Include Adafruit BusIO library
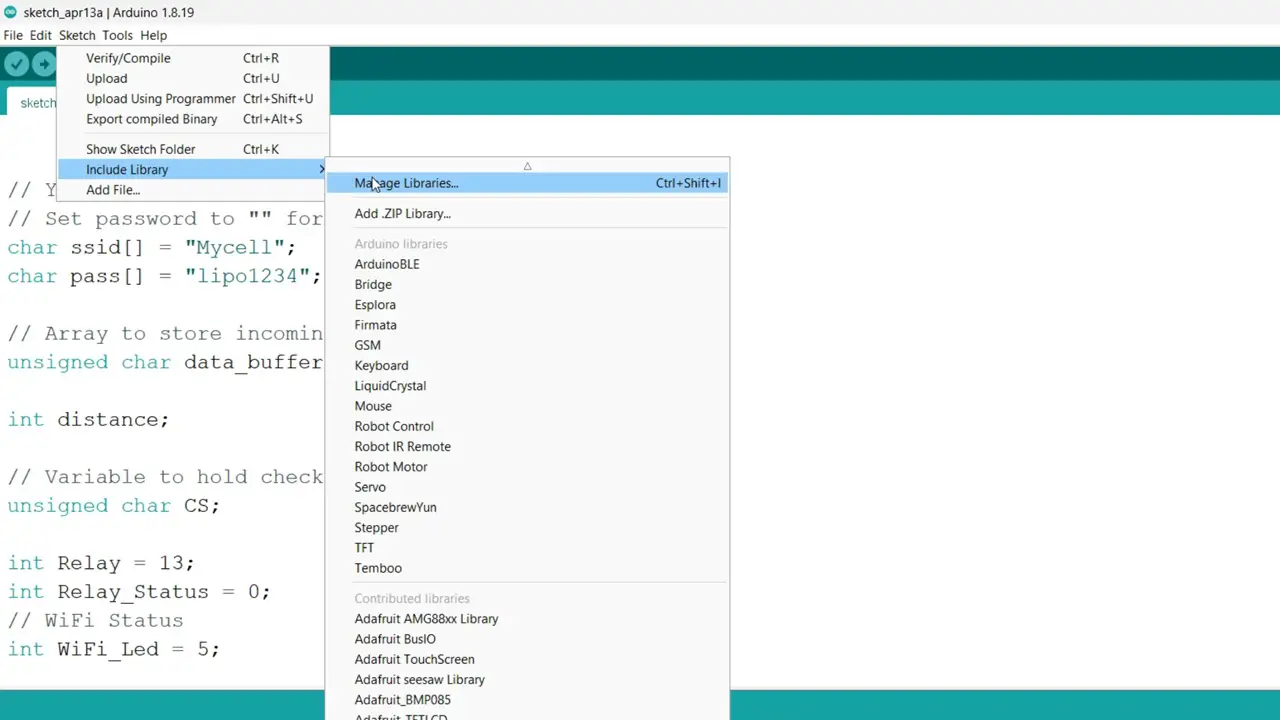The width and height of the screenshot is (1280, 720). pyautogui.click(x=527, y=639)
